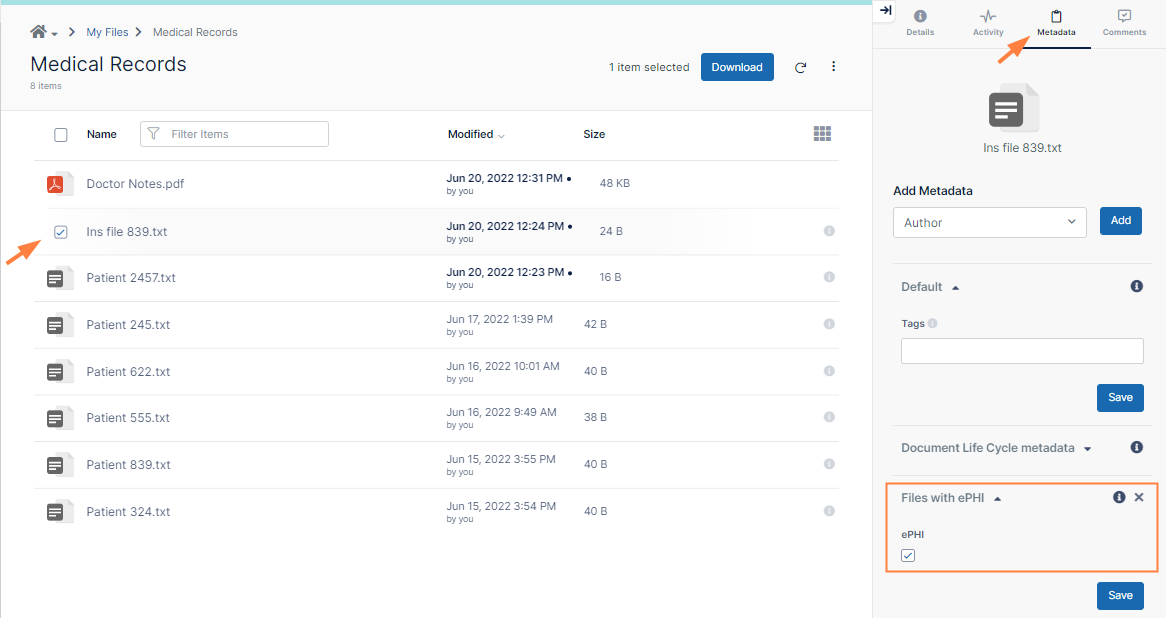Click info icon beside Default metadata section
The height and width of the screenshot is (618, 1166).
pyautogui.click(x=1136, y=287)
